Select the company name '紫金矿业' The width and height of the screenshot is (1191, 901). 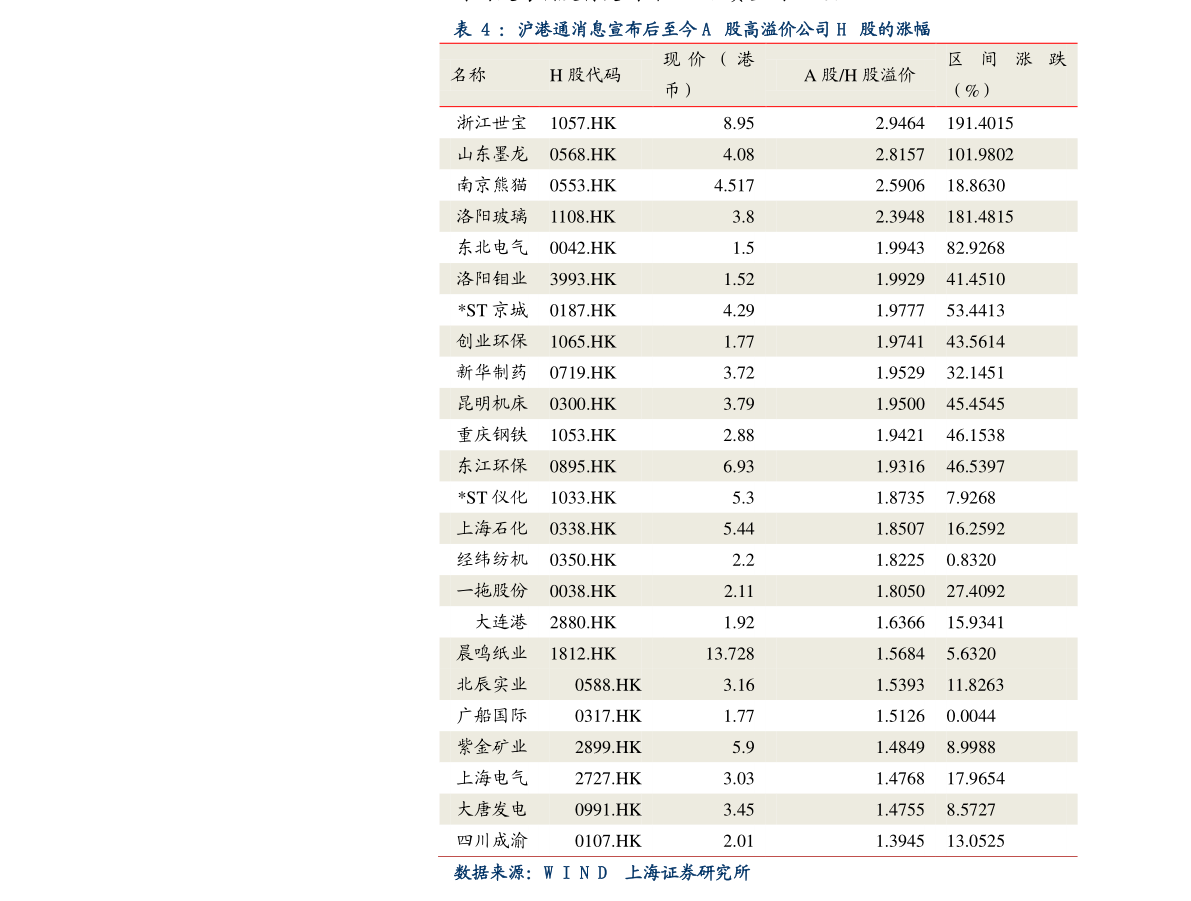491,747
